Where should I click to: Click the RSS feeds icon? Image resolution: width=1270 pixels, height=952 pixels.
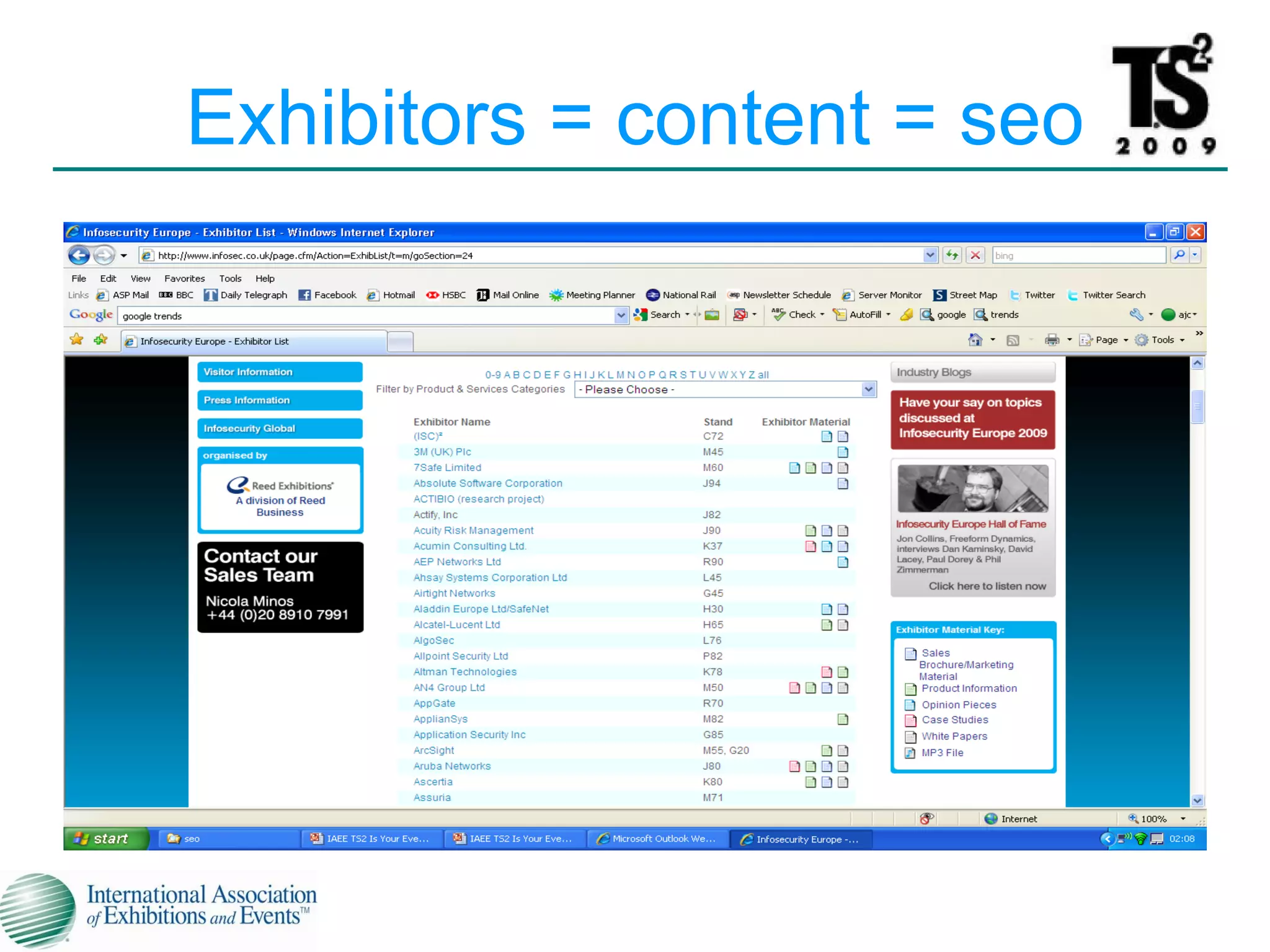point(1013,340)
